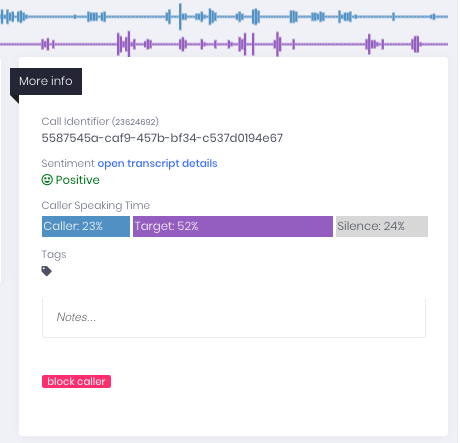Click the Tags heading label
The width and height of the screenshot is (460, 443).
tap(54, 254)
